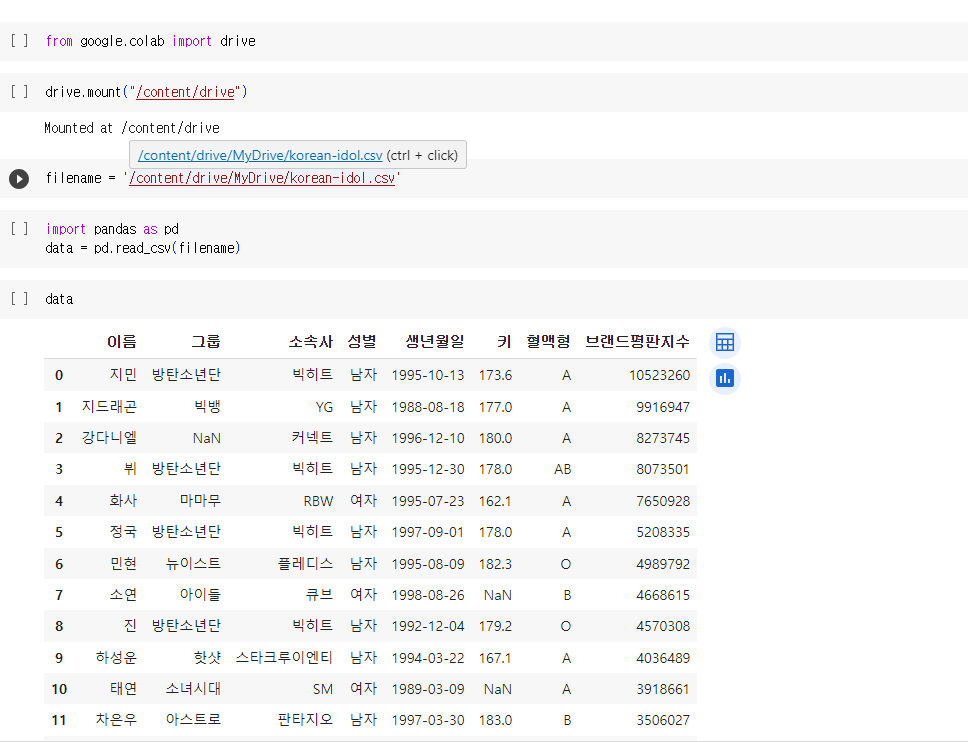This screenshot has height=742, width=968.
Task: Click NaN group value in 강다니엘 row
Action: click(207, 438)
